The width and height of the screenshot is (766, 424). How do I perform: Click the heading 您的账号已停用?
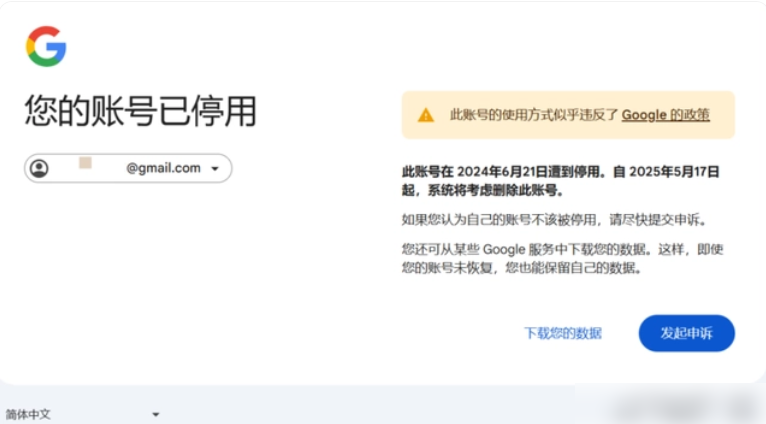click(141, 111)
